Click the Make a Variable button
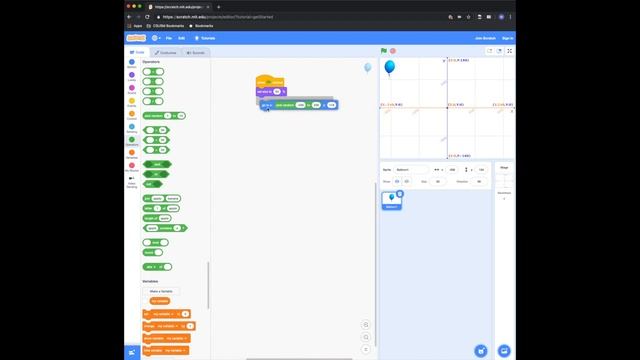This screenshot has height=360, width=640. (x=161, y=291)
